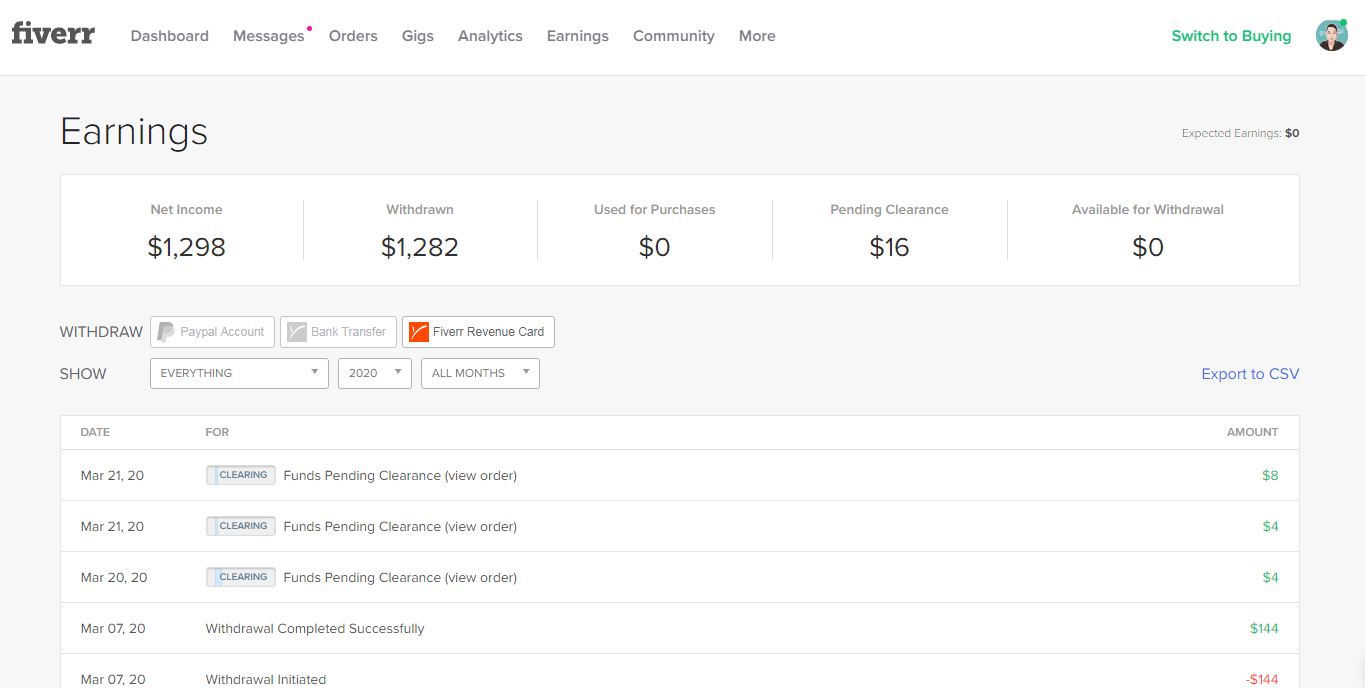Click the CLEARING badge on Mar 20 row
The width and height of the screenshot is (1365, 688).
[241, 577]
